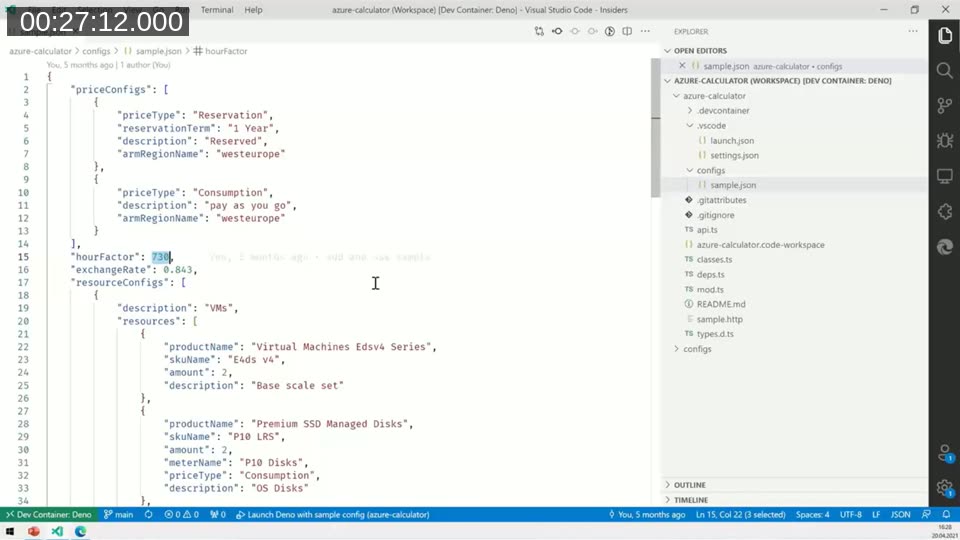The width and height of the screenshot is (960, 540).
Task: Open the .gitattributes file
Action: coord(722,200)
